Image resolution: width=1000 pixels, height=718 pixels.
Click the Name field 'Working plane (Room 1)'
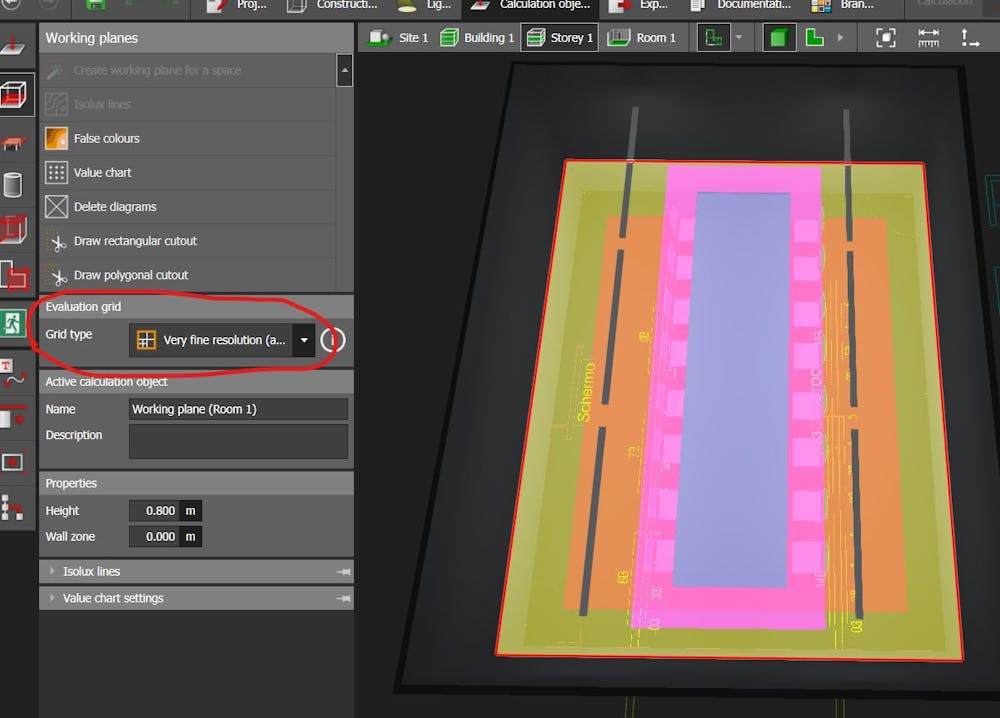click(239, 409)
